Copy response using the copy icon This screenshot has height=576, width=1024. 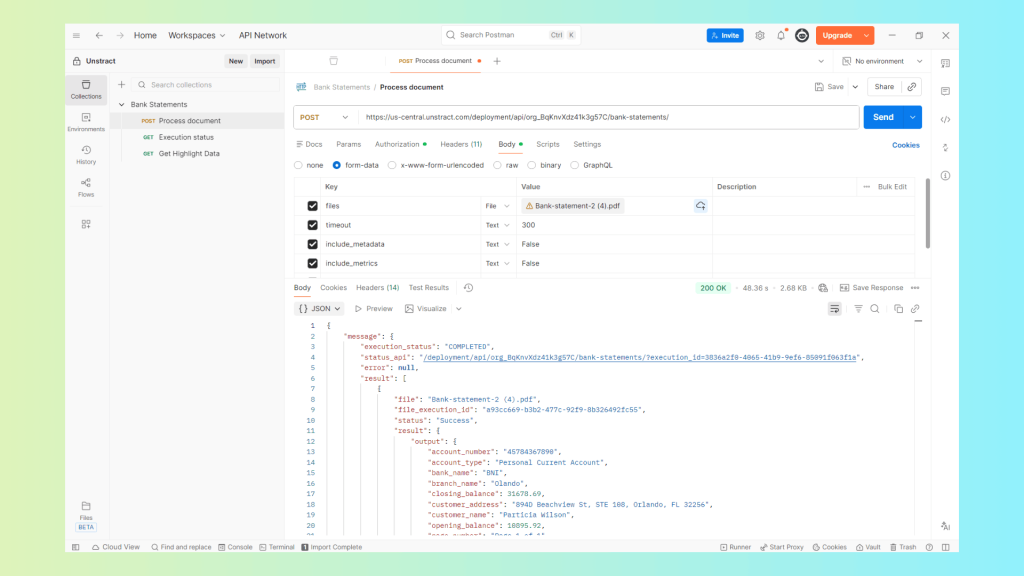pyautogui.click(x=898, y=309)
